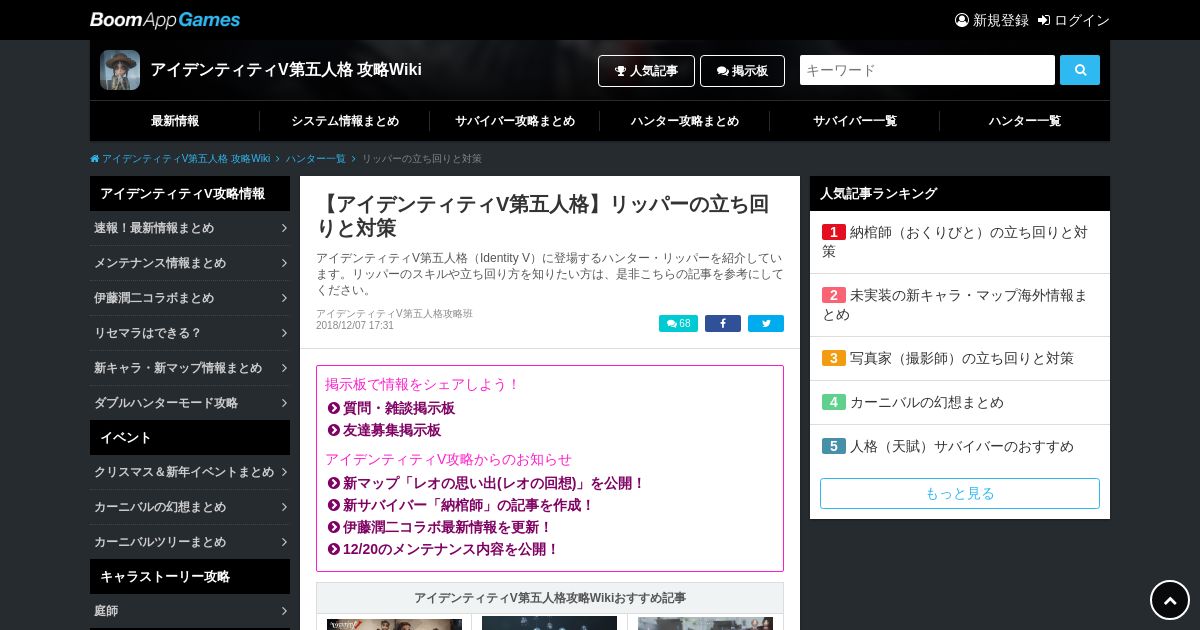The image size is (1200, 630).
Task: Open rank 1 納棺師の立ち回りと対策
Action: pos(960,242)
